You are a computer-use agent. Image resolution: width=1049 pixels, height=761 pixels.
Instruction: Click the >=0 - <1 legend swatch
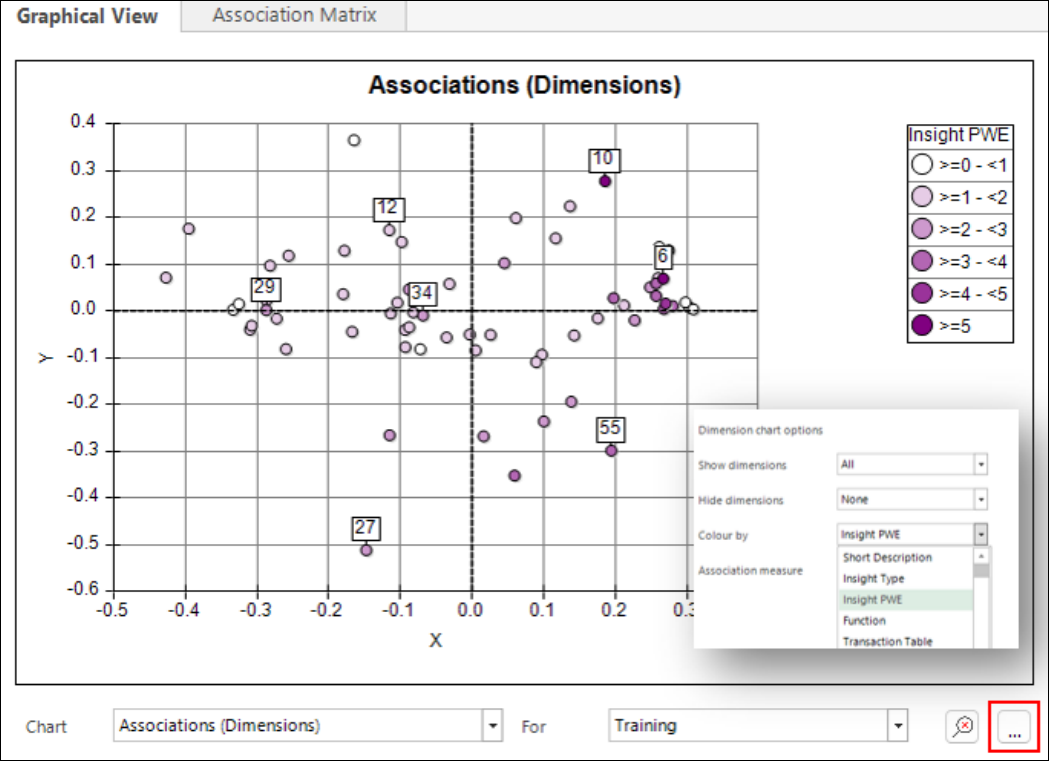click(923, 165)
